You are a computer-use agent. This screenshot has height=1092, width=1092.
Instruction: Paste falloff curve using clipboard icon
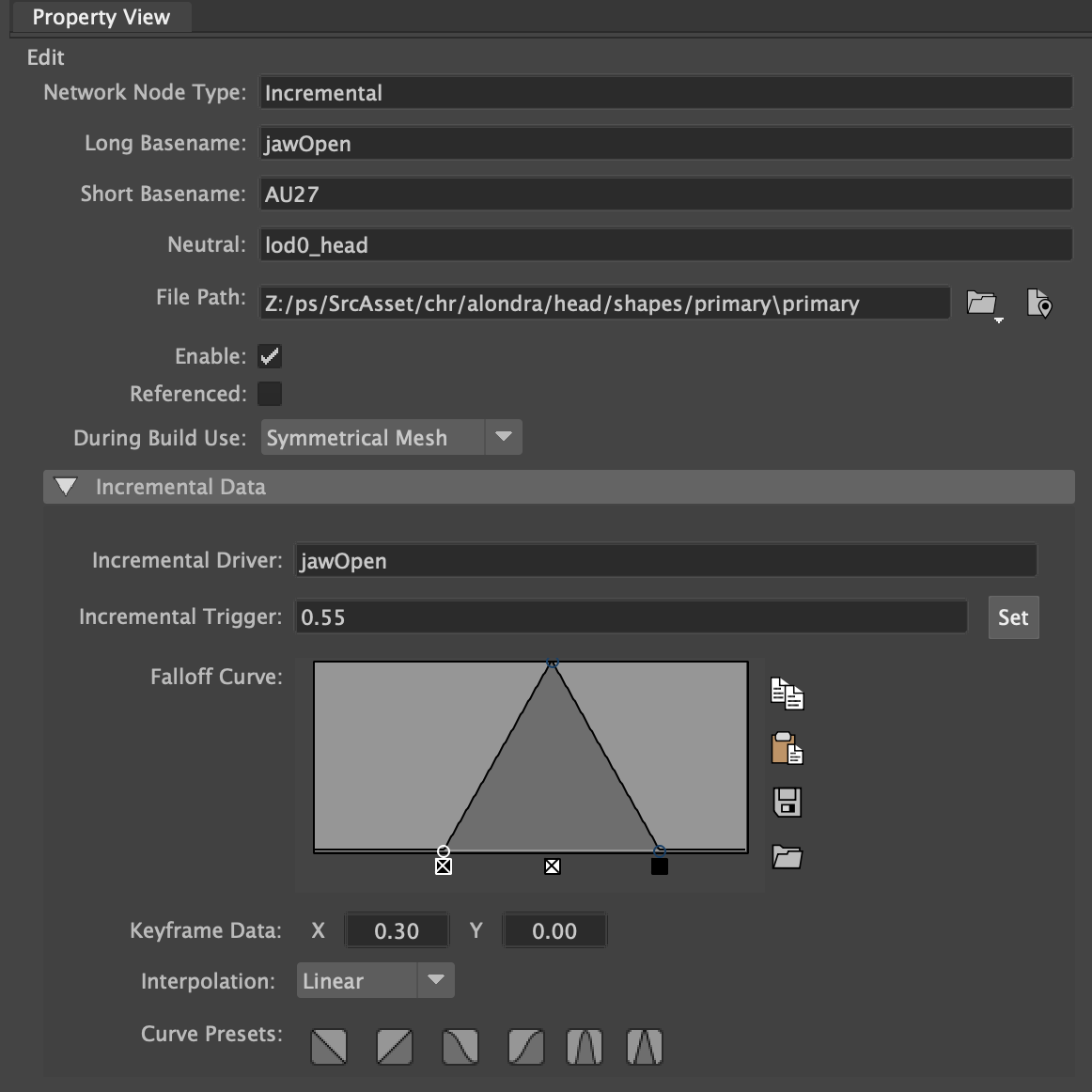pos(787,749)
